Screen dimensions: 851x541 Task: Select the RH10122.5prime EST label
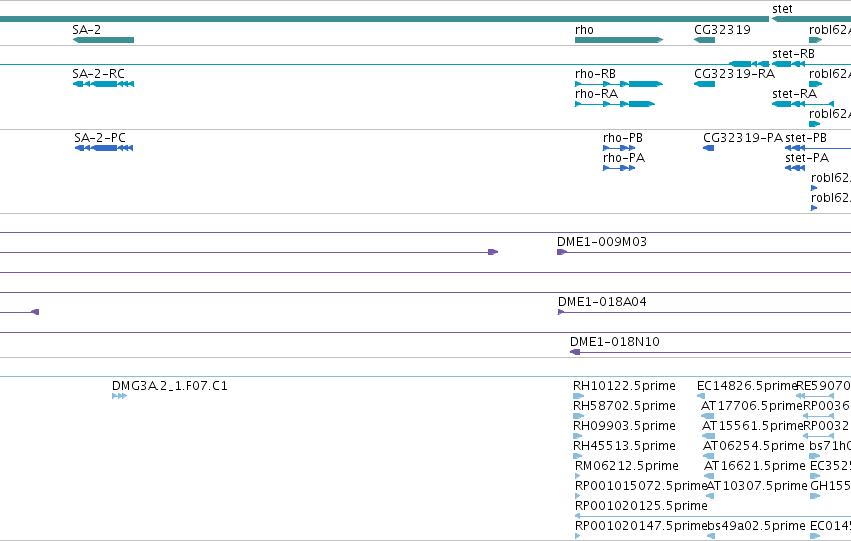pos(624,386)
